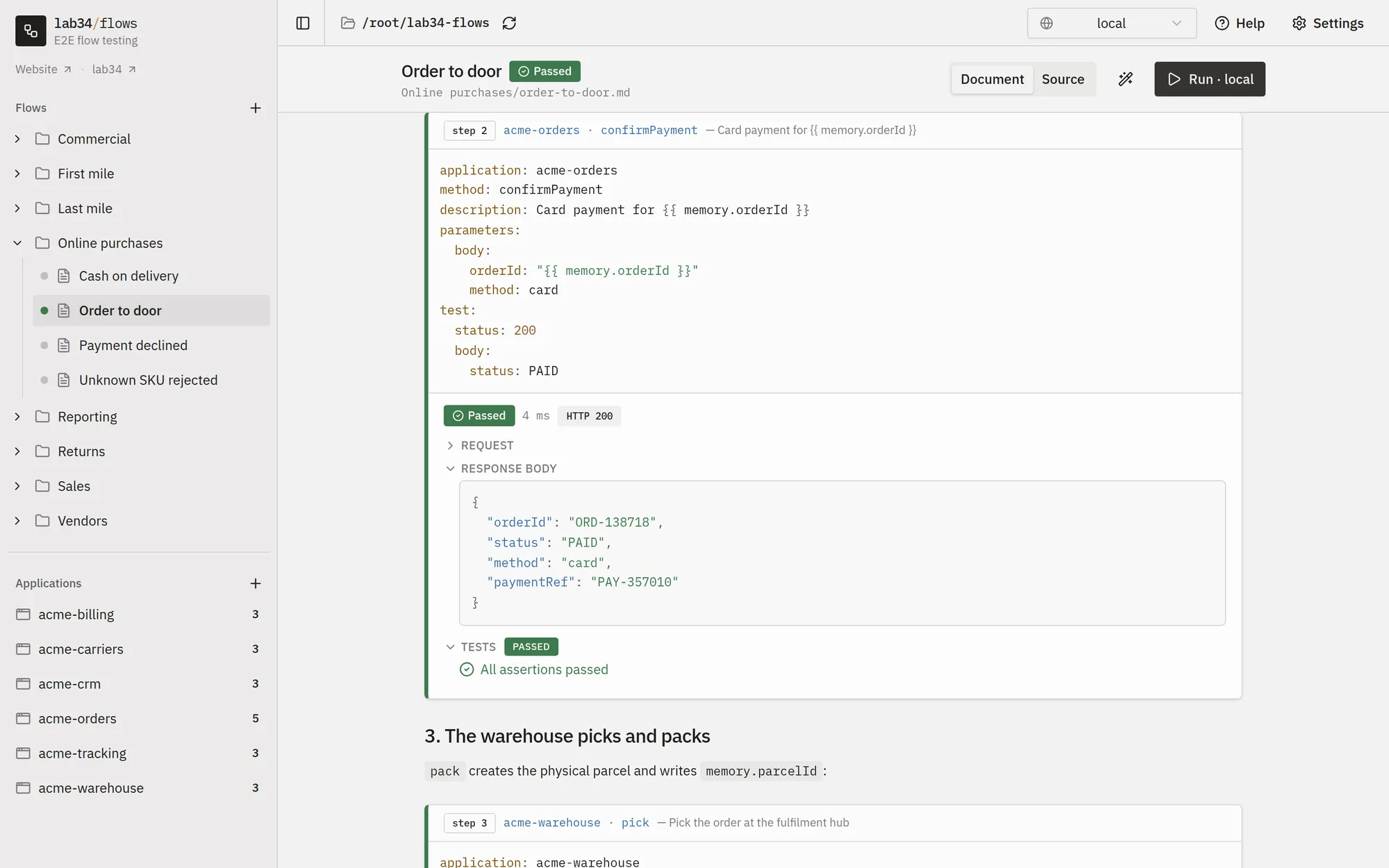
Task: Expand the Commercial folder chevron
Action: coord(17,139)
